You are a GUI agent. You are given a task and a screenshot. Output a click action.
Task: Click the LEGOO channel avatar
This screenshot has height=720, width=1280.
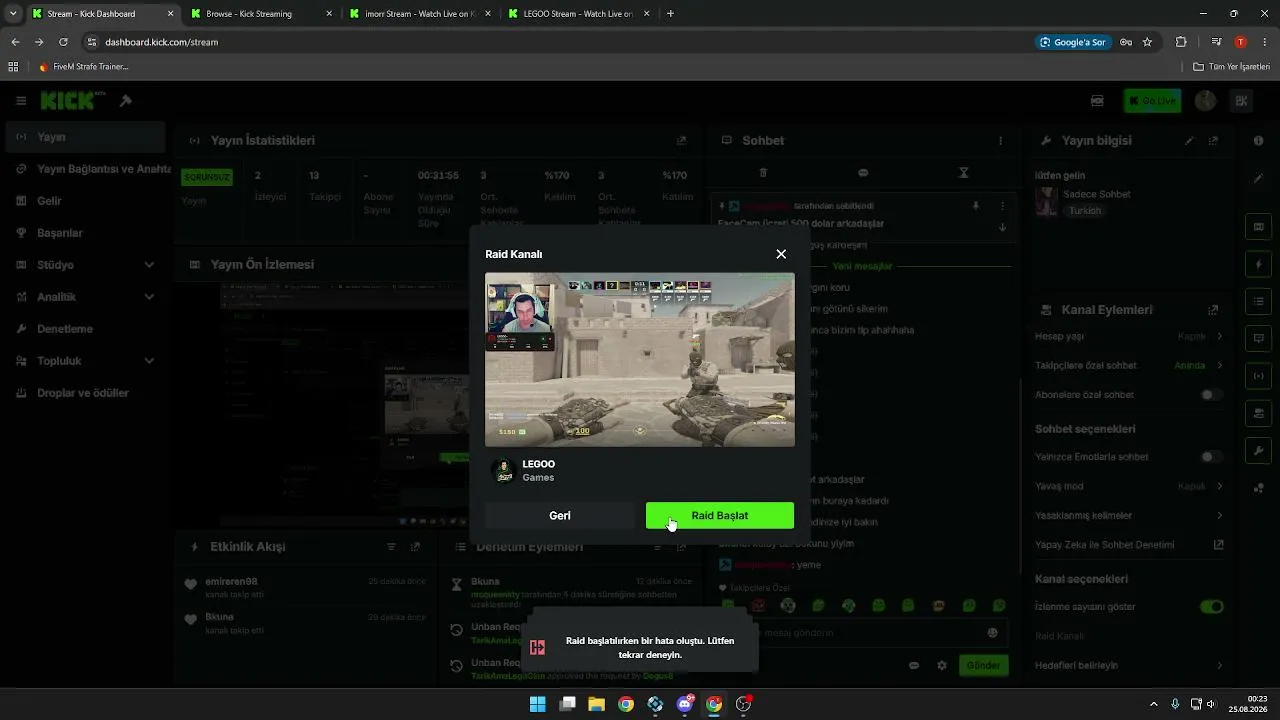[504, 470]
